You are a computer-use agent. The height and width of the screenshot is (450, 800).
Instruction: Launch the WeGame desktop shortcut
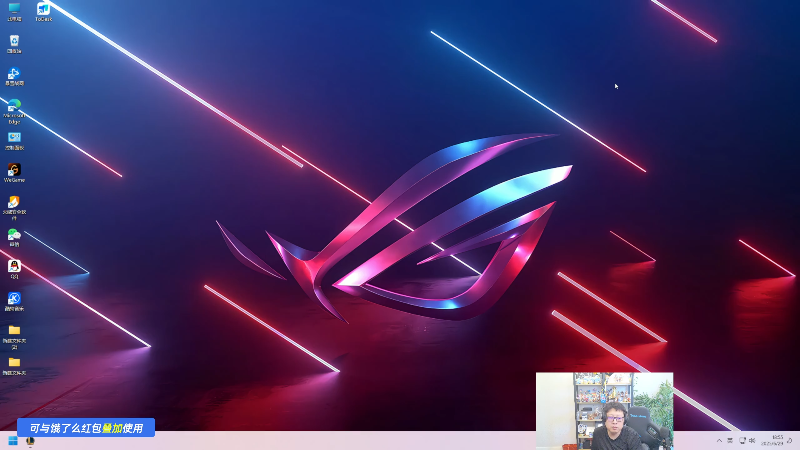coord(14,172)
